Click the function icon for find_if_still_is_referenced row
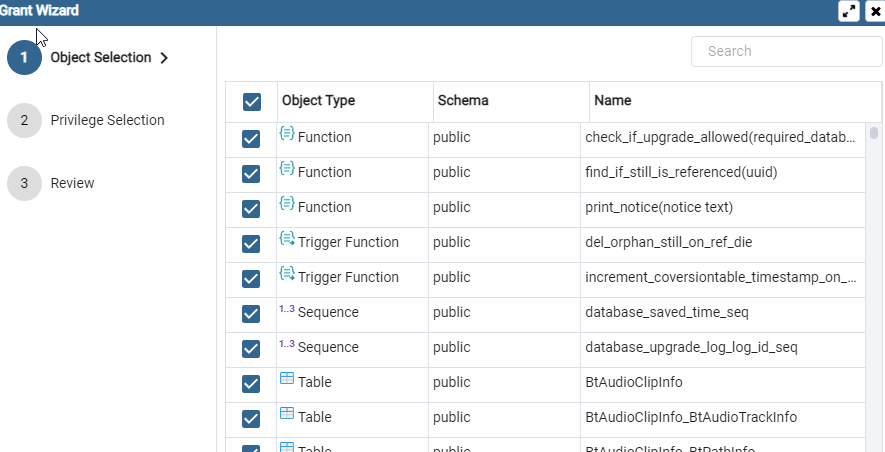 287,169
